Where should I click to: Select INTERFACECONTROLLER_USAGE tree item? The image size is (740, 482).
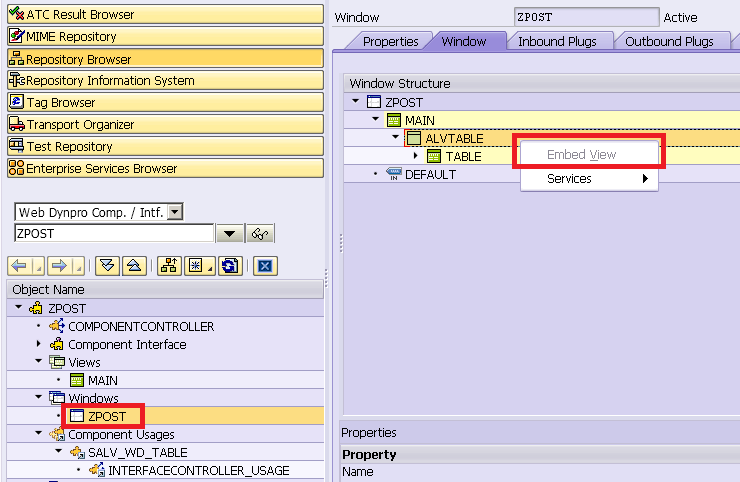(198, 470)
